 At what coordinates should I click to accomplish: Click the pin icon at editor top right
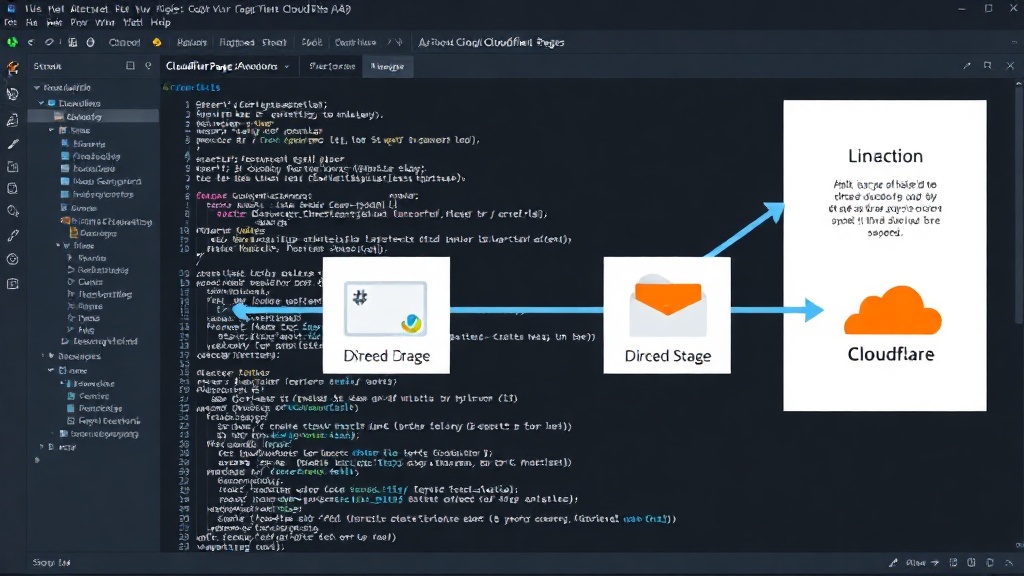tap(967, 66)
